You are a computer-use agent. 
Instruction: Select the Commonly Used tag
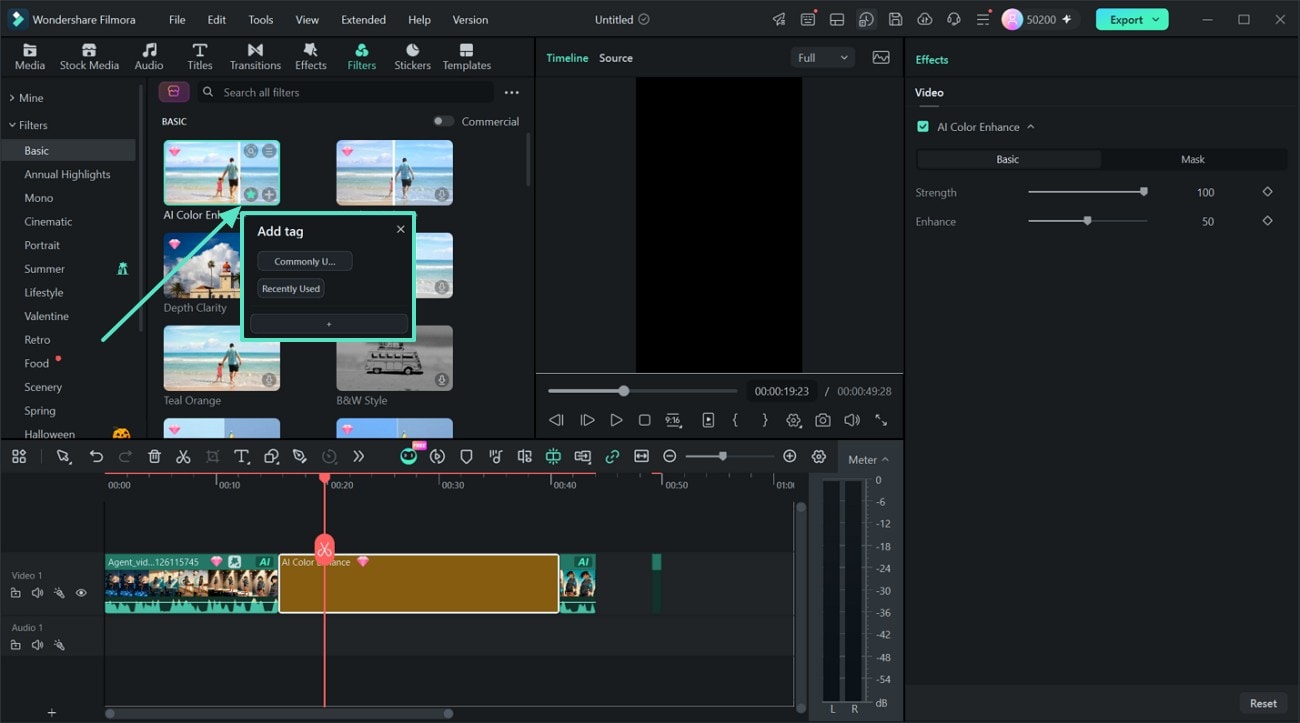point(305,261)
